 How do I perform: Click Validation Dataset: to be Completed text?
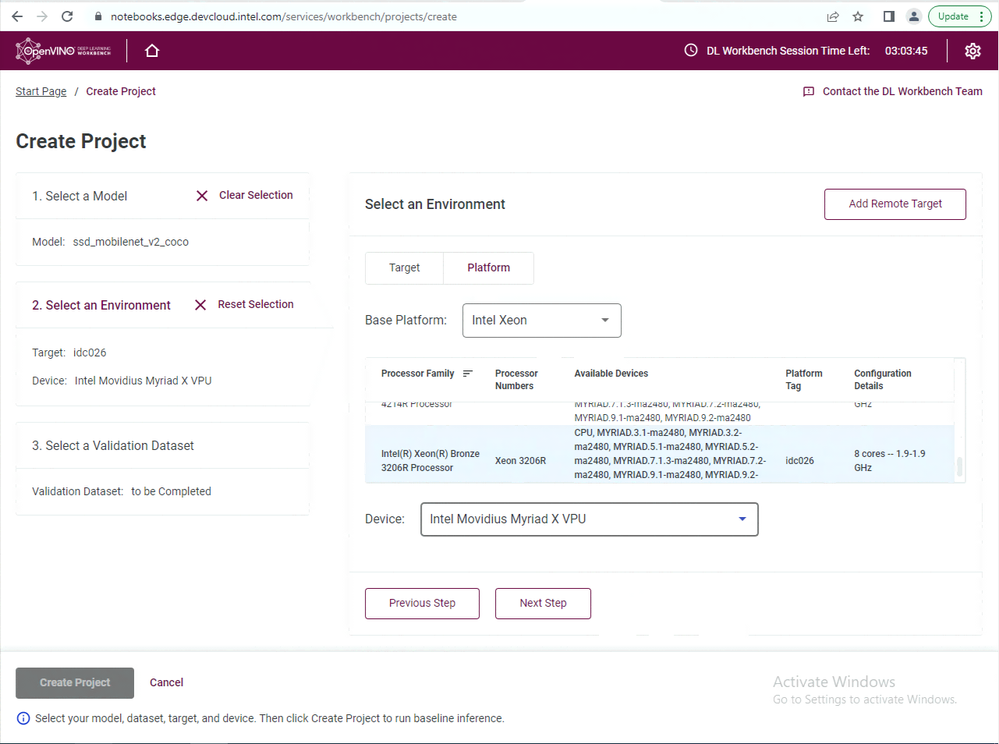(x=121, y=492)
